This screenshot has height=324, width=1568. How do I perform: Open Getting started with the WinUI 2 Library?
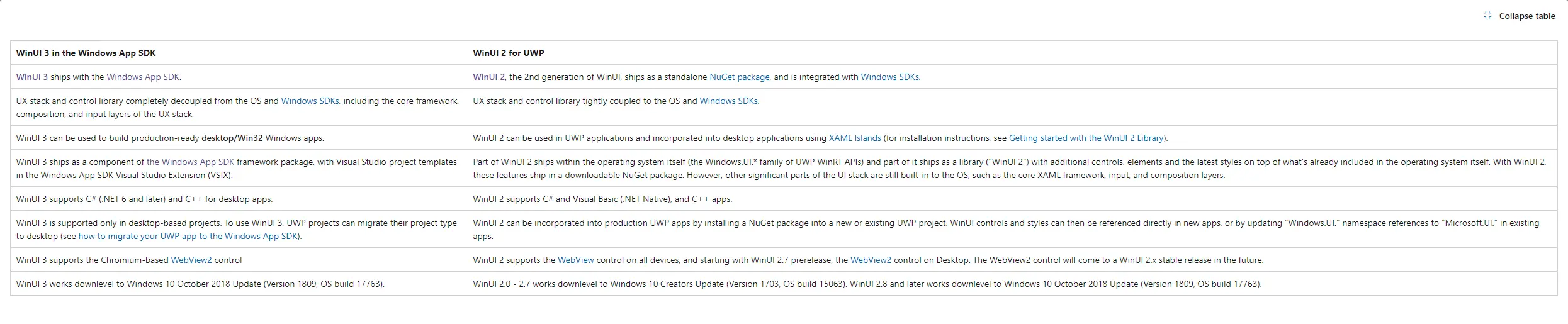click(1086, 138)
